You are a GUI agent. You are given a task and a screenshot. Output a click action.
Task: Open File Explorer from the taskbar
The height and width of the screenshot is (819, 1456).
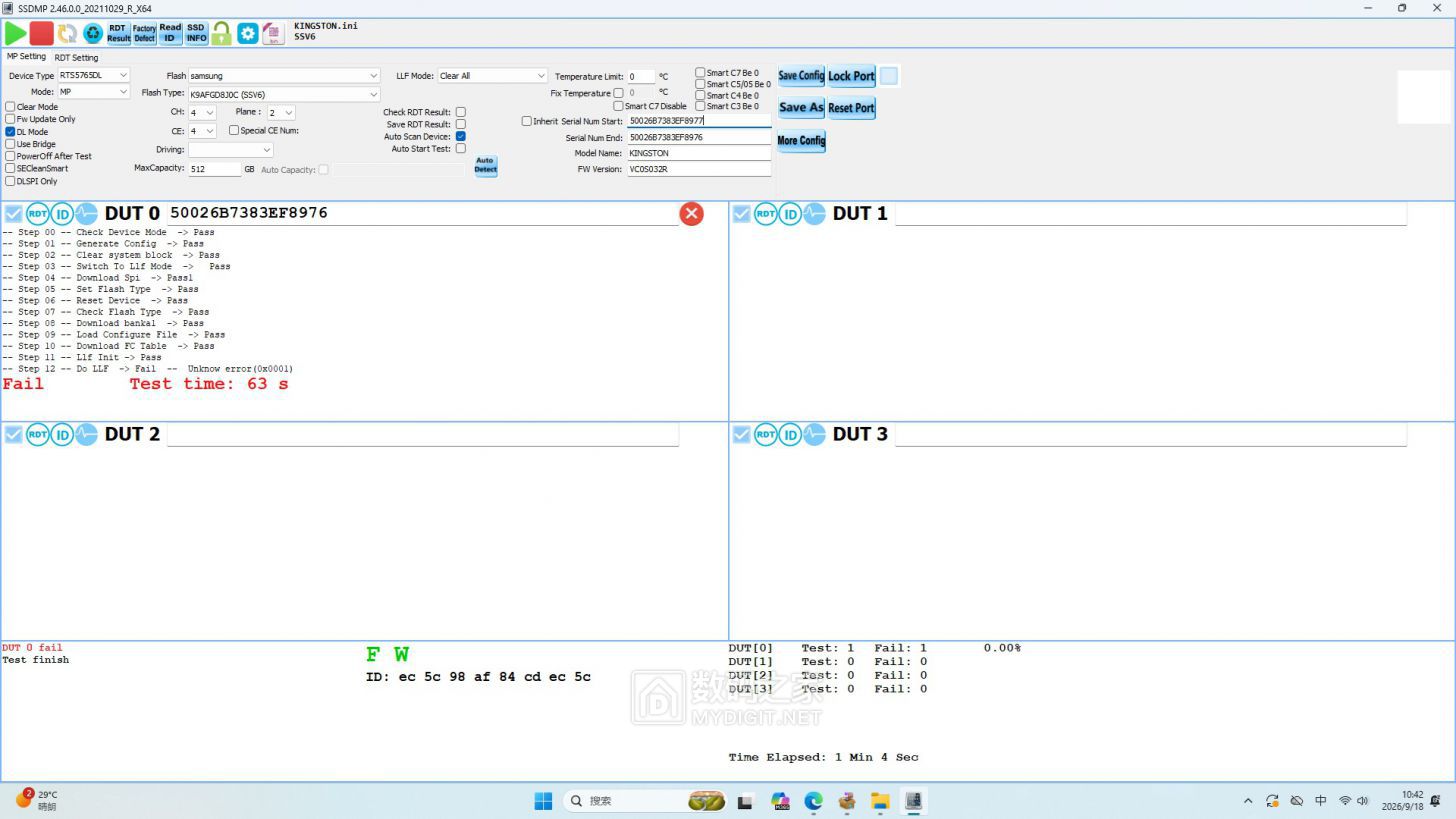[880, 801]
